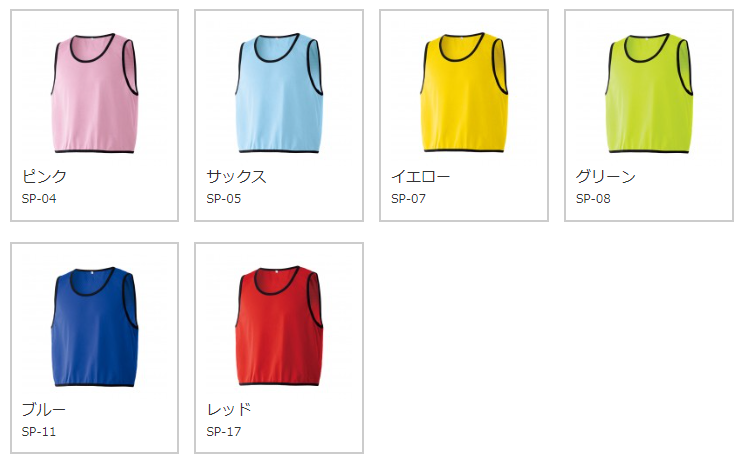
Task: Click the イエロー color name label
Action: click(x=421, y=176)
